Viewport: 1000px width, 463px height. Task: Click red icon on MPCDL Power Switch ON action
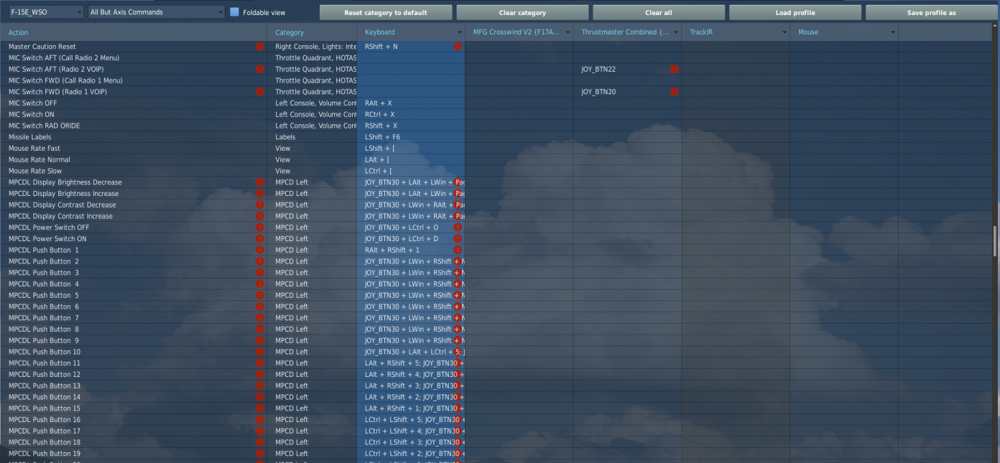[260, 239]
